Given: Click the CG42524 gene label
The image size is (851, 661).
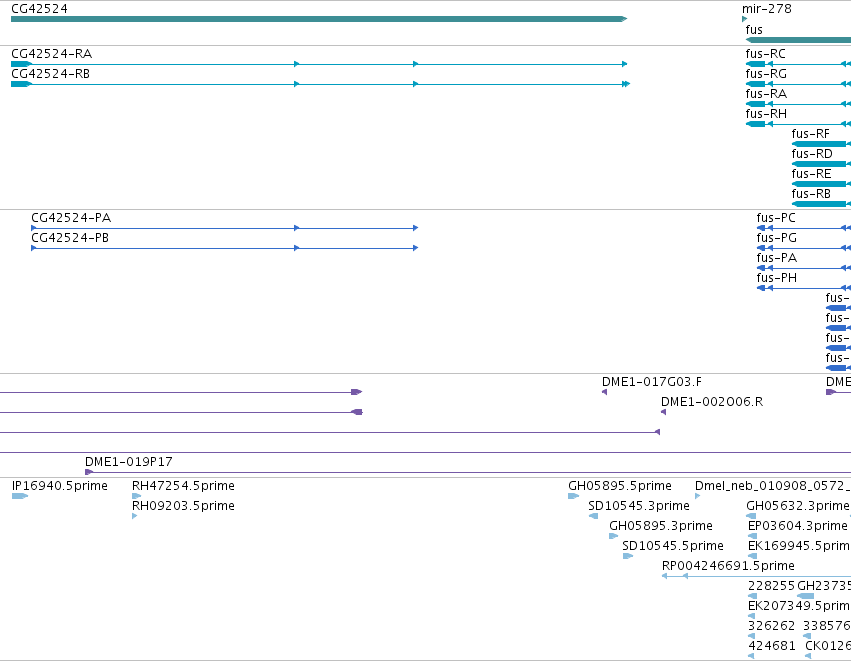Looking at the screenshot, I should (x=39, y=9).
